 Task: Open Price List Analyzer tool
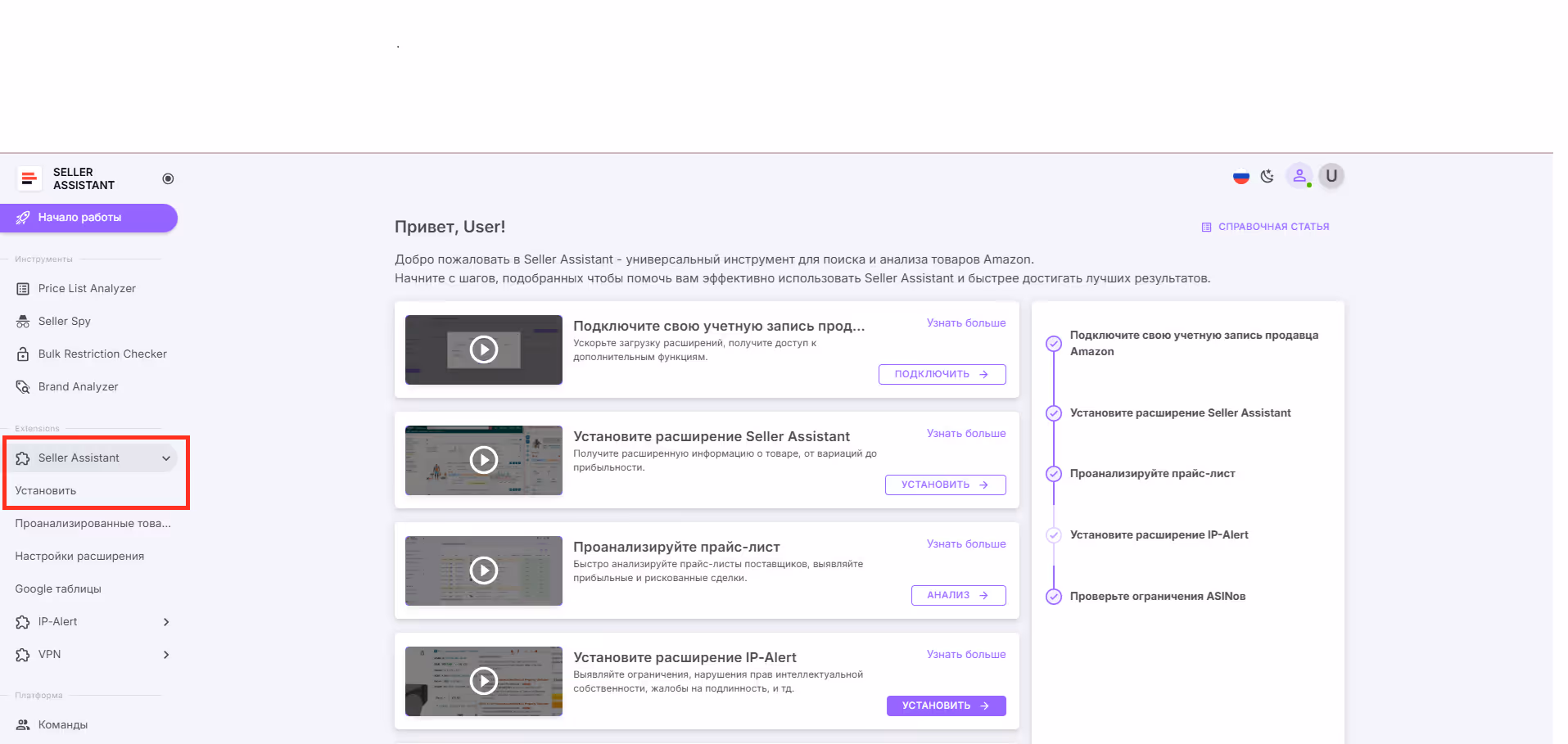click(x=88, y=289)
